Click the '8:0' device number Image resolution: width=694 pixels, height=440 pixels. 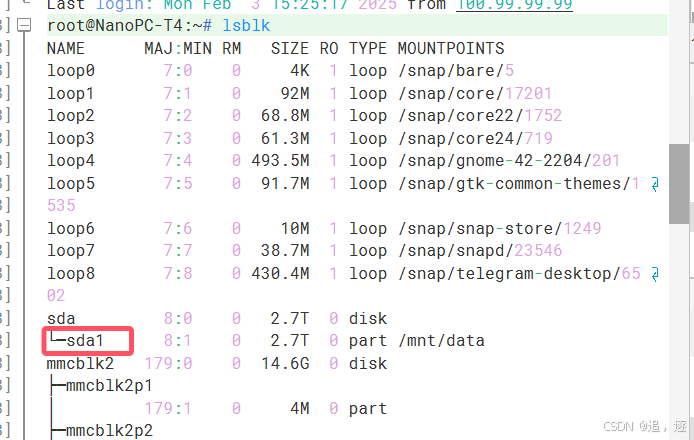tap(178, 319)
